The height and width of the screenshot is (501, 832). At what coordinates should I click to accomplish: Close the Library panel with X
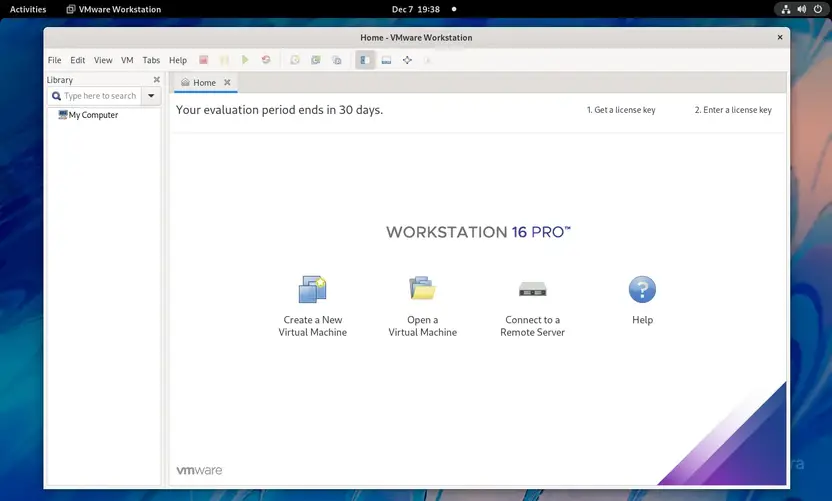pyautogui.click(x=157, y=80)
